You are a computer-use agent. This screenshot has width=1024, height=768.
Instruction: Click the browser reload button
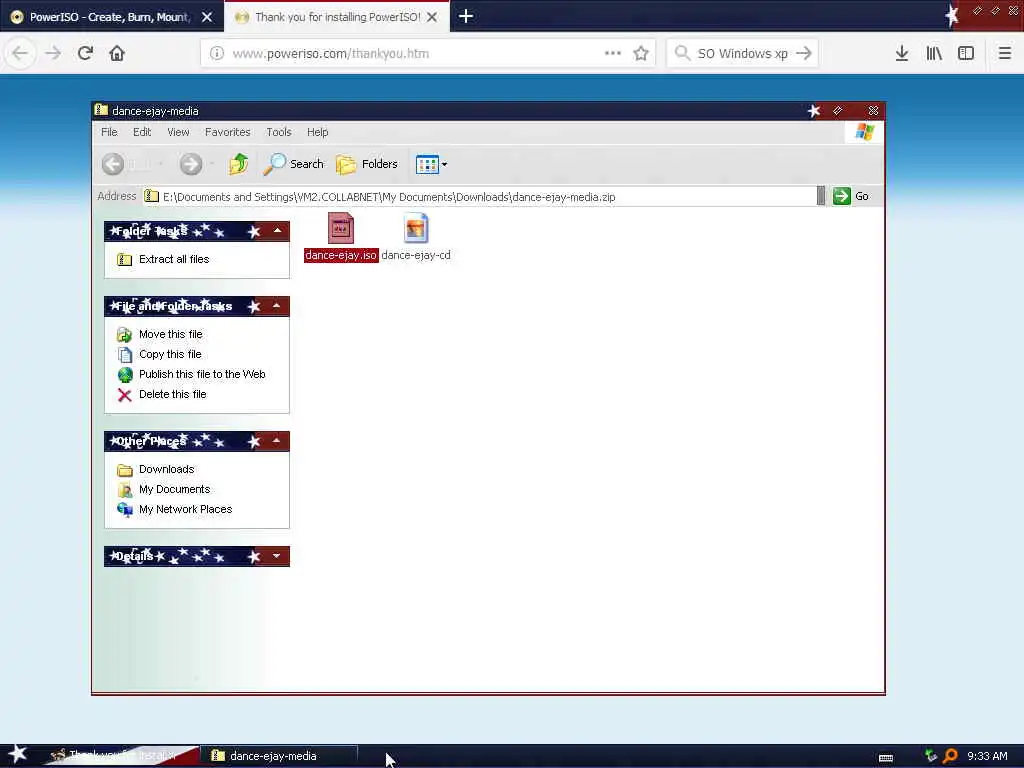pos(85,53)
